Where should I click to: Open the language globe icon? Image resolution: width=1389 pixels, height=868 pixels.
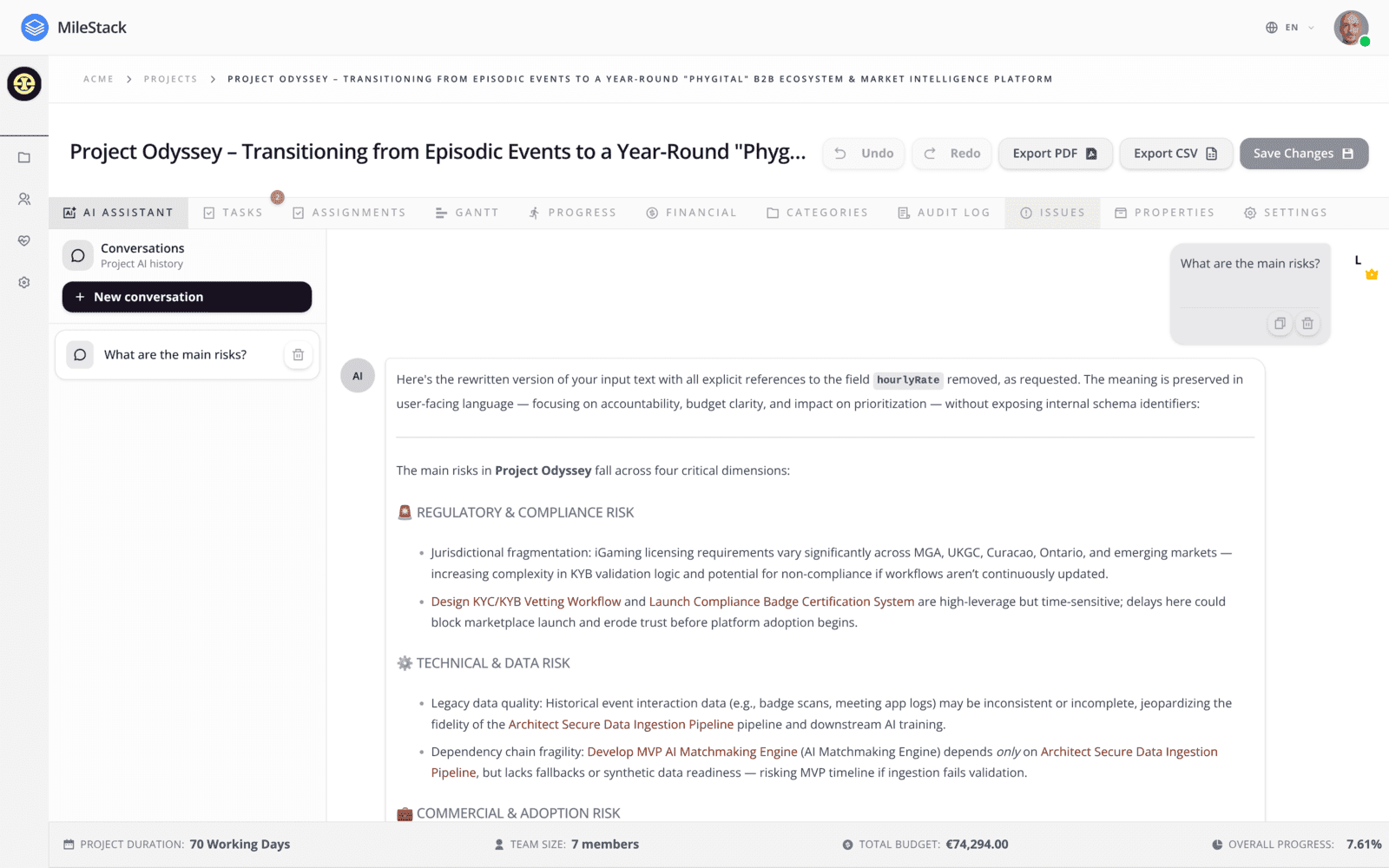coord(1271,28)
